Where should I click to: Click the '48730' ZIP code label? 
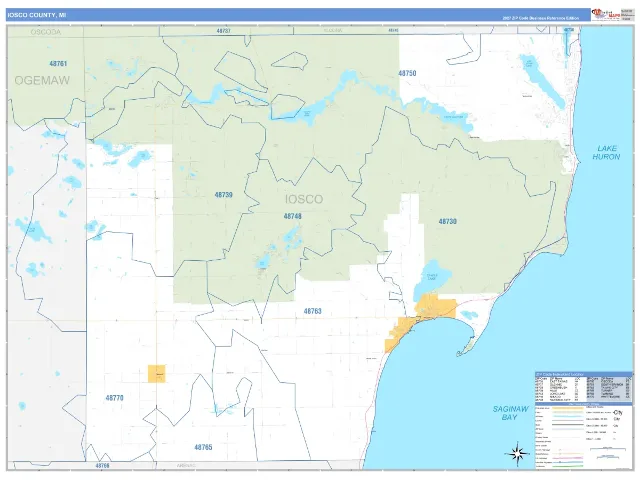pyautogui.click(x=447, y=222)
